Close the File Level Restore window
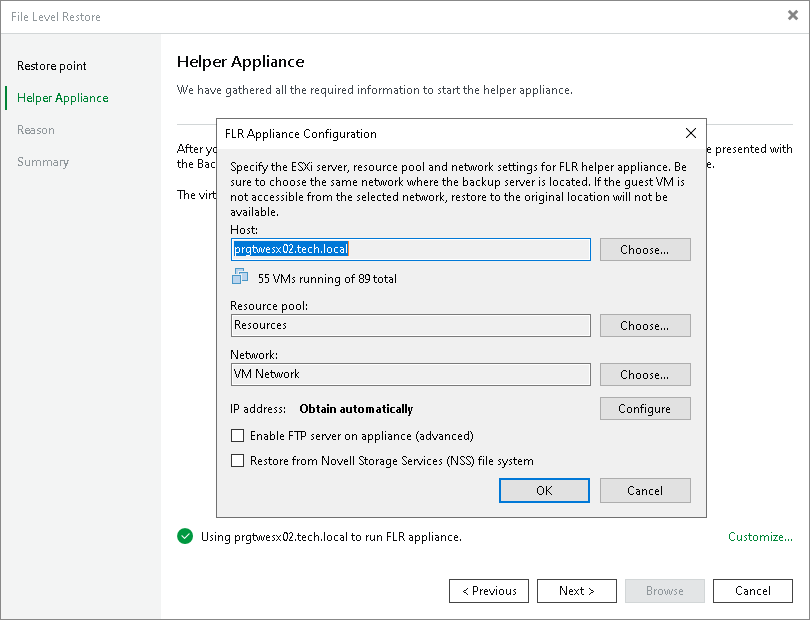This screenshot has width=810, height=620. click(793, 16)
